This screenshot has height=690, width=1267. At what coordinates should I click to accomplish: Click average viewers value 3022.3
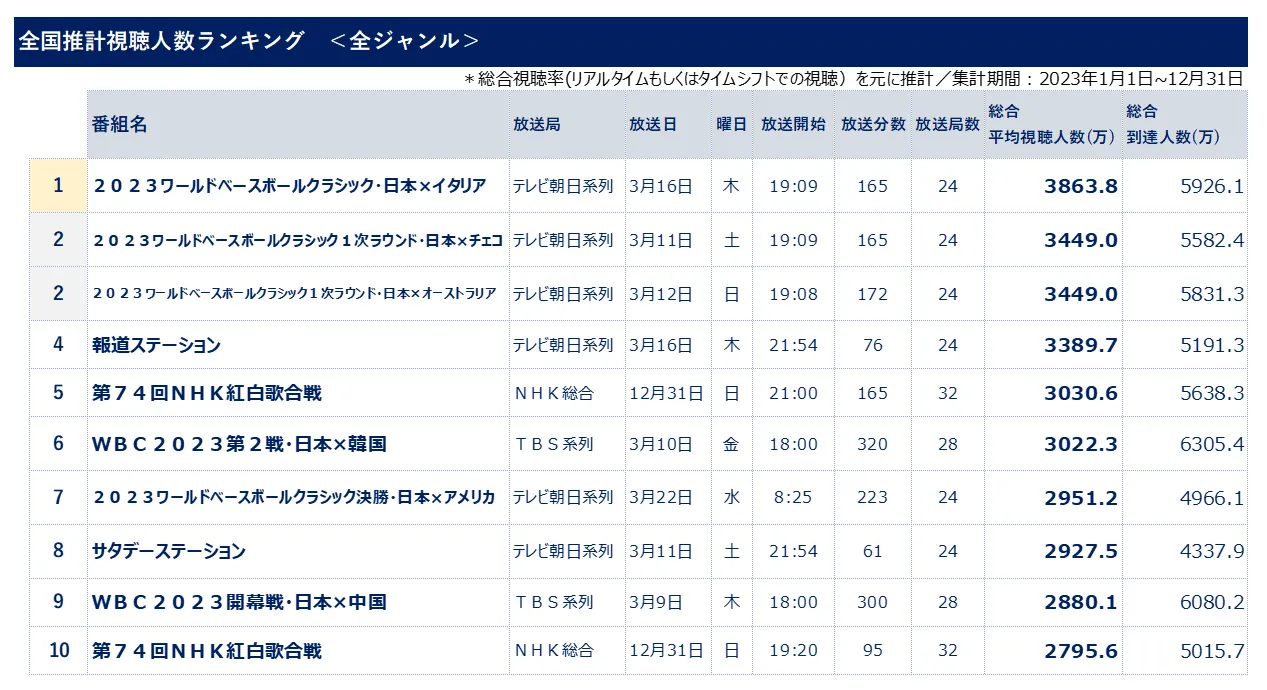click(1081, 444)
